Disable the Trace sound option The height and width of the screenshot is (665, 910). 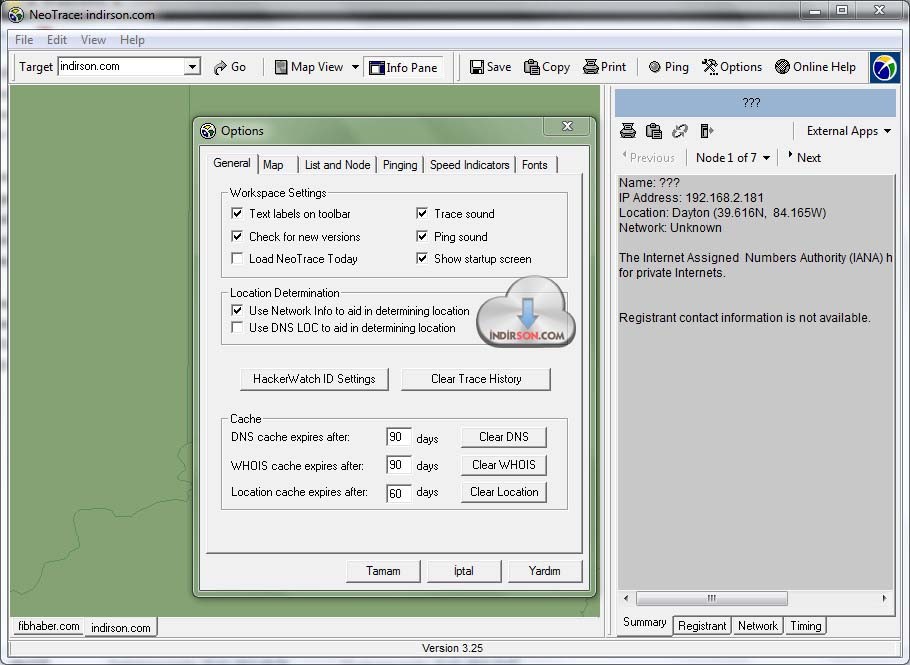(422, 214)
